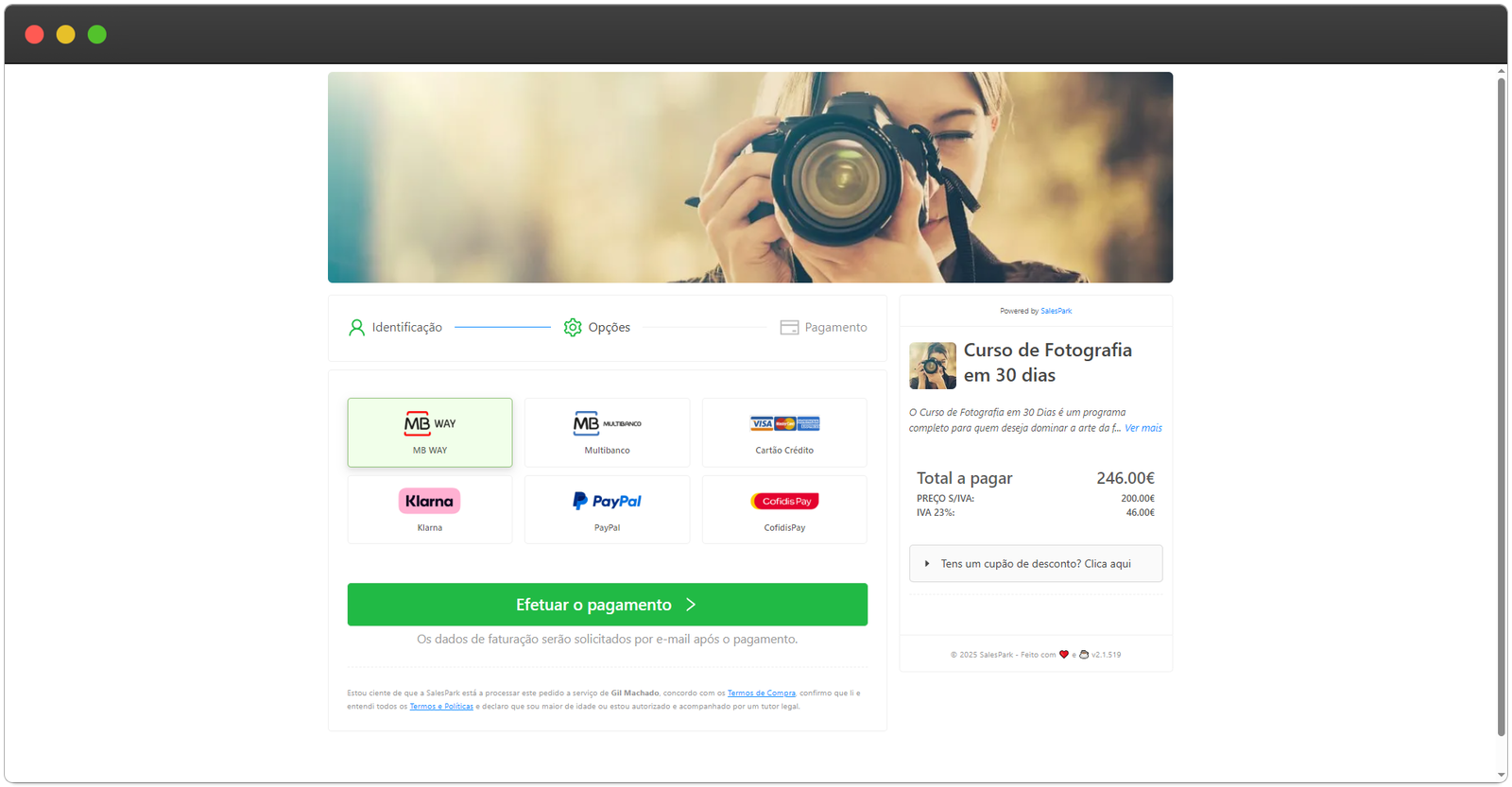Choose Multibanco payment option
1512x787 pixels.
(607, 433)
